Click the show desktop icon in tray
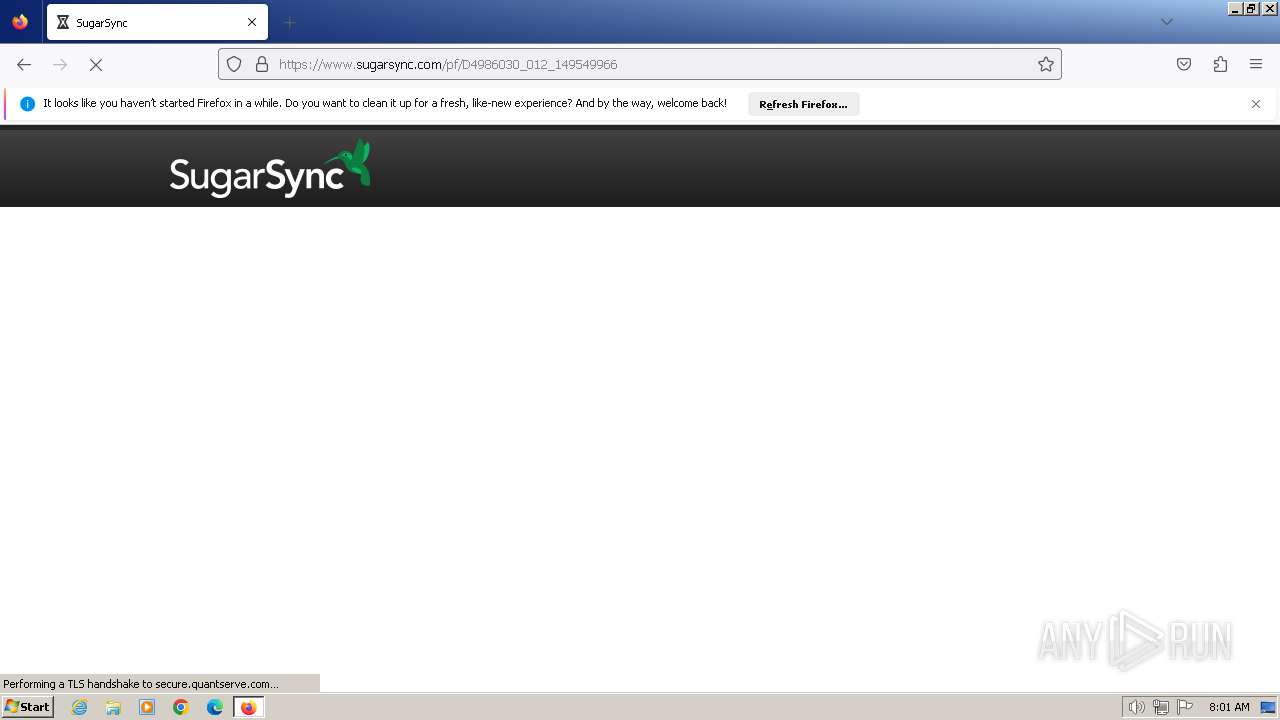Image resolution: width=1280 pixels, height=720 pixels. 1268,707
